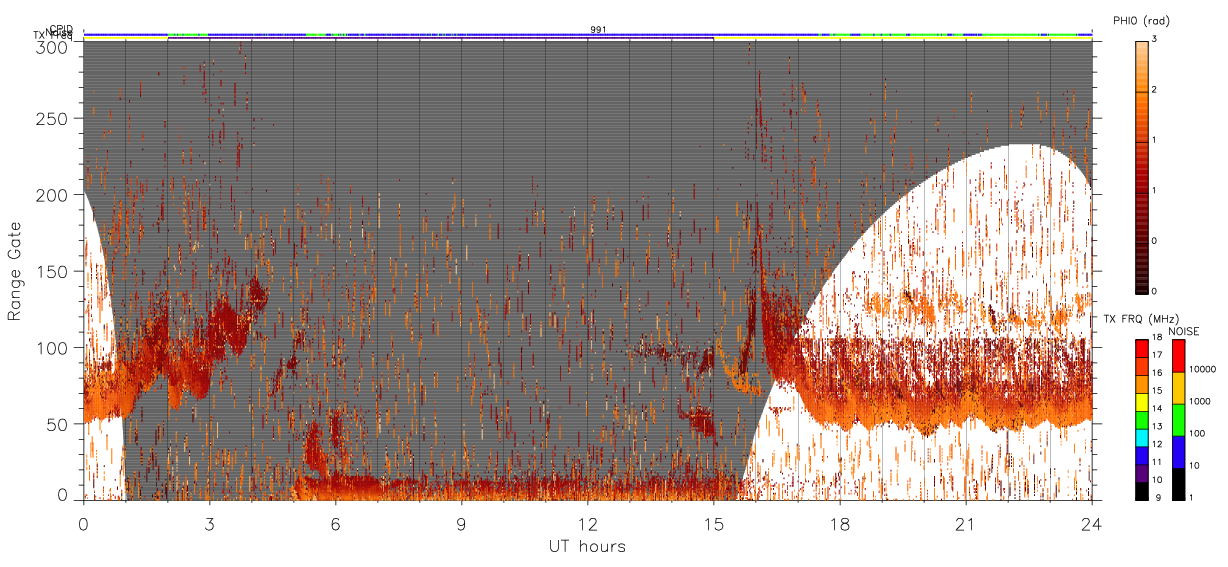Image resolution: width=1228 pixels, height=567 pixels.
Task: Click the CPID row label at top left
Action: pyautogui.click(x=61, y=29)
